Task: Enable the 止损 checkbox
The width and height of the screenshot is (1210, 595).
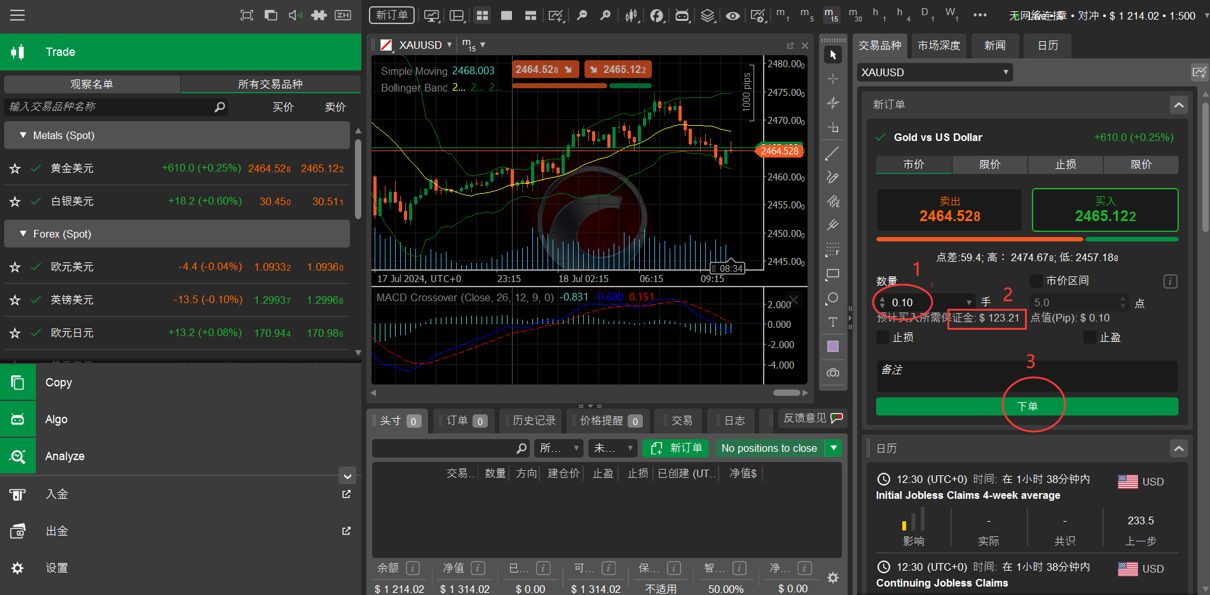Action: coord(883,338)
